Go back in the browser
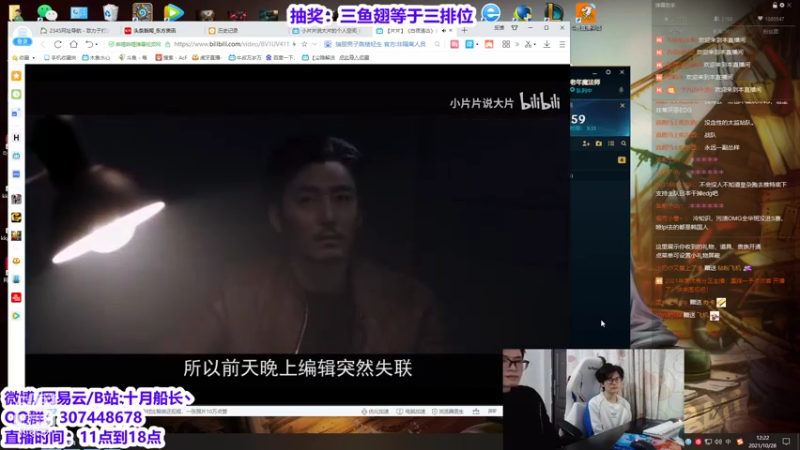 (43, 44)
